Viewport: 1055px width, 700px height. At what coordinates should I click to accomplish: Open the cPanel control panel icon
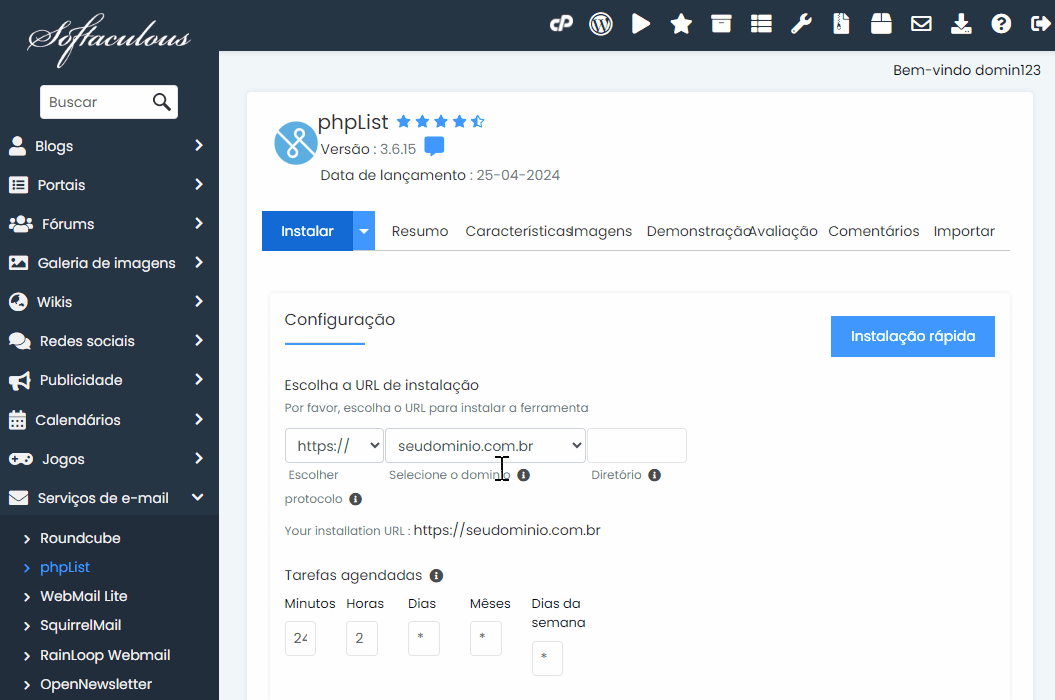point(561,24)
